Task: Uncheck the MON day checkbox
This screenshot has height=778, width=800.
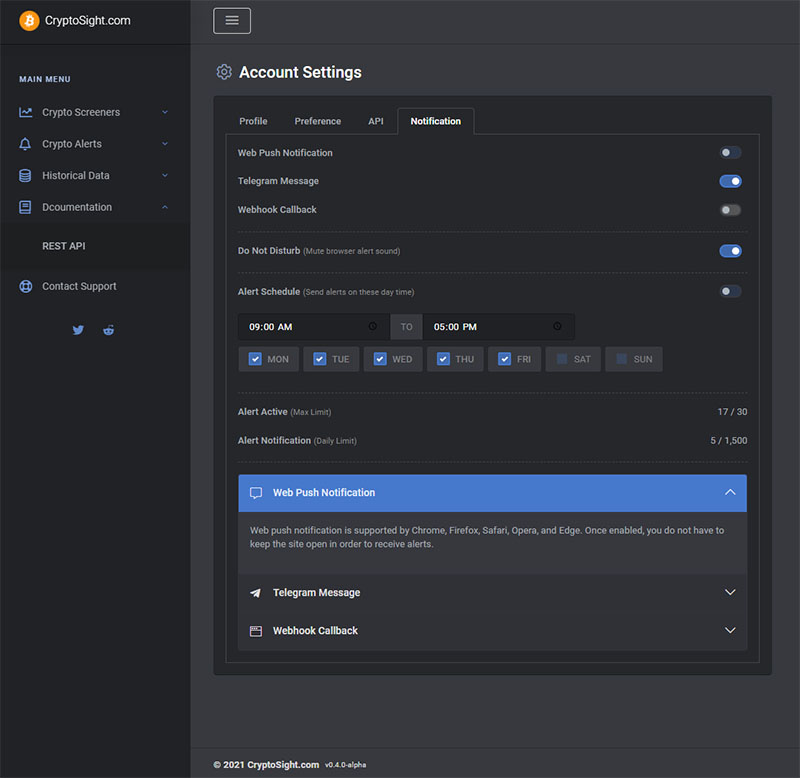Action: [255, 359]
